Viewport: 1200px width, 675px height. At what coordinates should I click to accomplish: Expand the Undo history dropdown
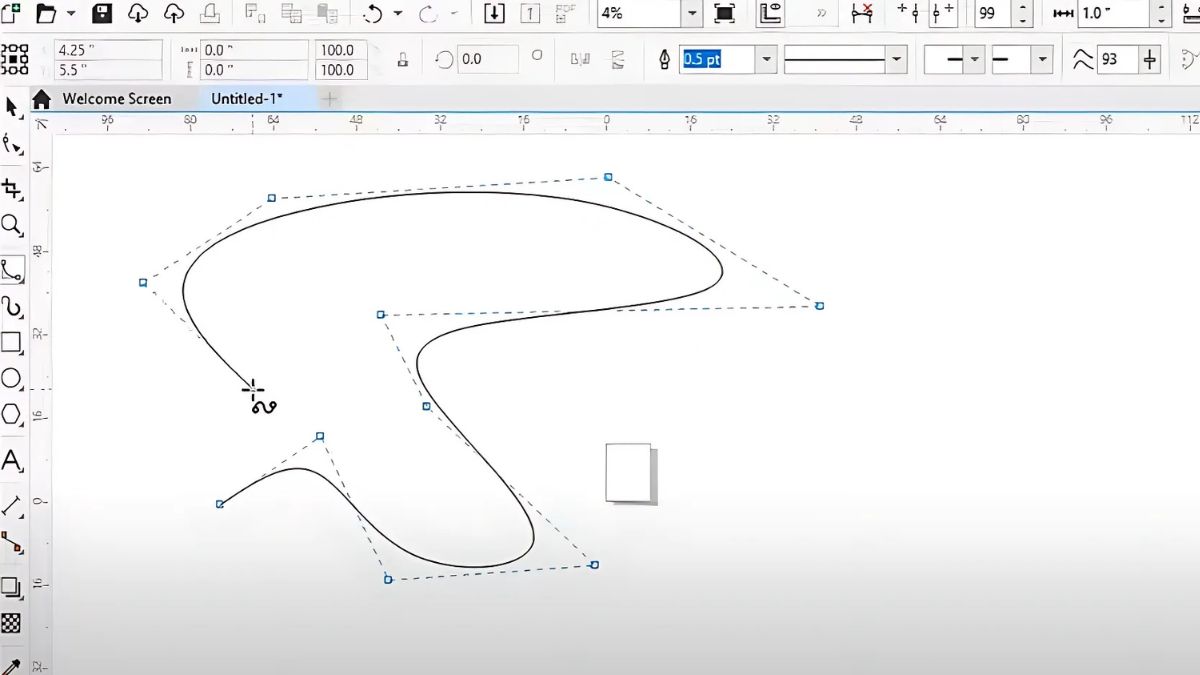[398, 13]
